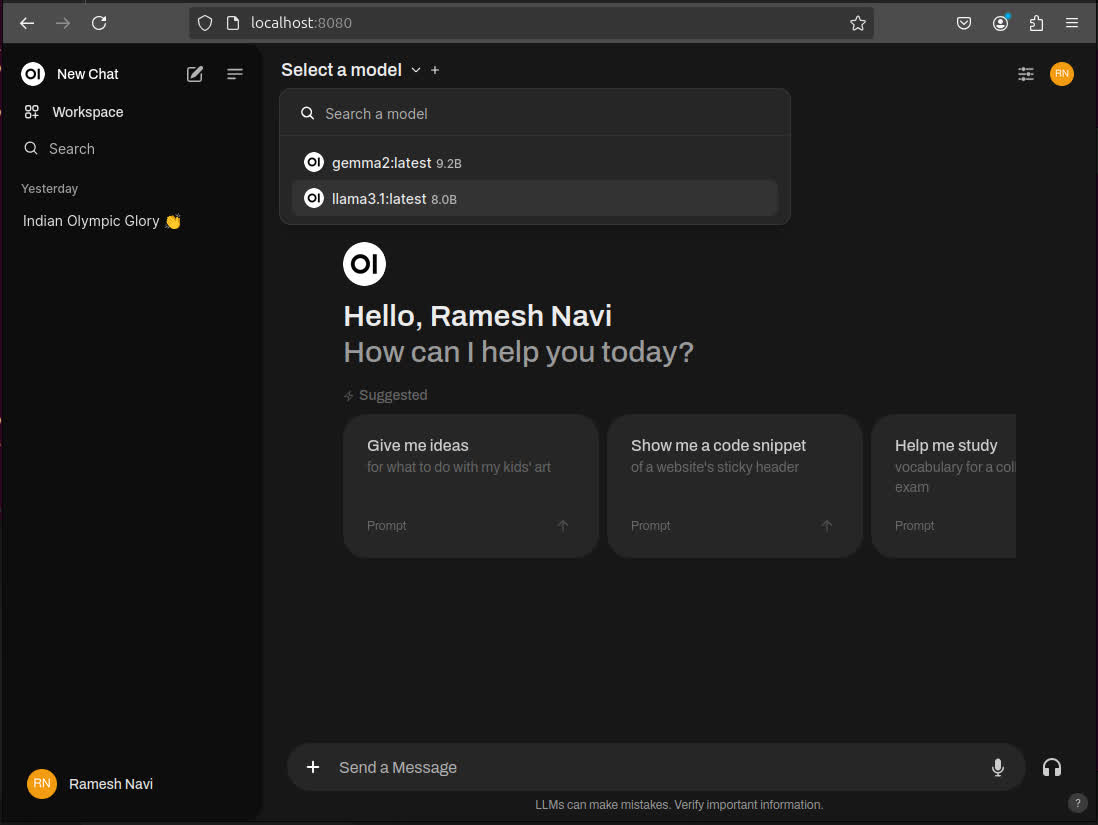Open Search from the sidebar

point(31,148)
